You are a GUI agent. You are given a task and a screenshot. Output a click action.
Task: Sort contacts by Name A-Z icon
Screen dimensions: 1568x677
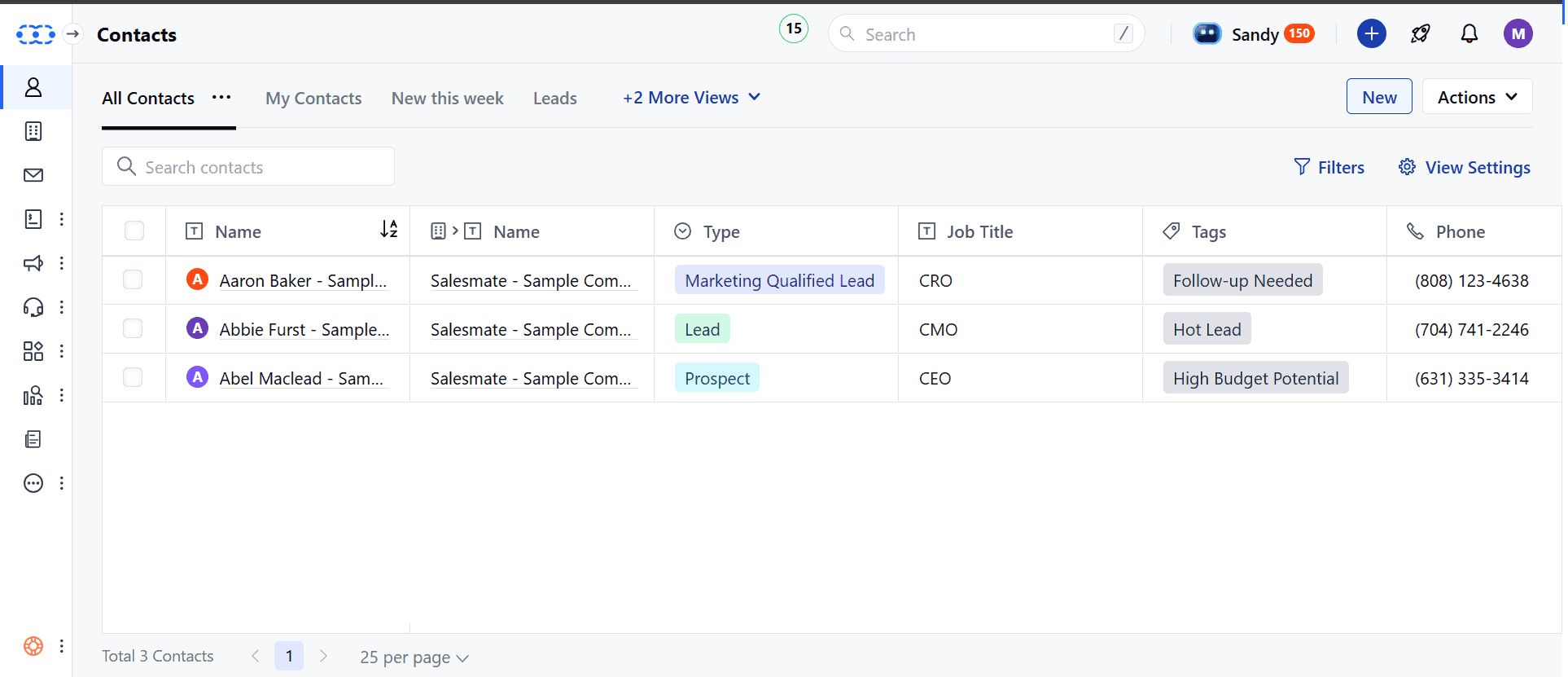tap(389, 230)
